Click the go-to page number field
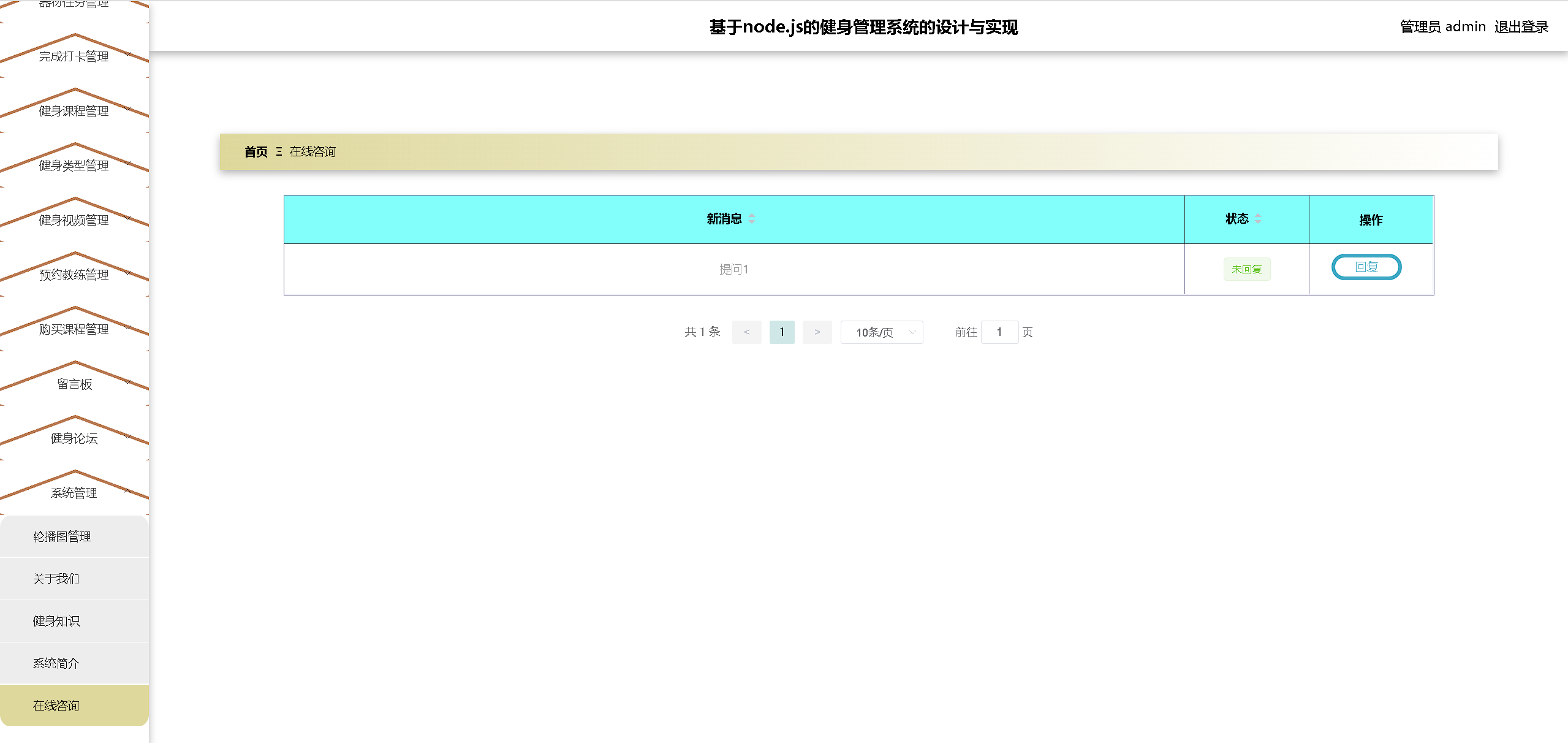The width and height of the screenshot is (1568, 743). click(999, 332)
